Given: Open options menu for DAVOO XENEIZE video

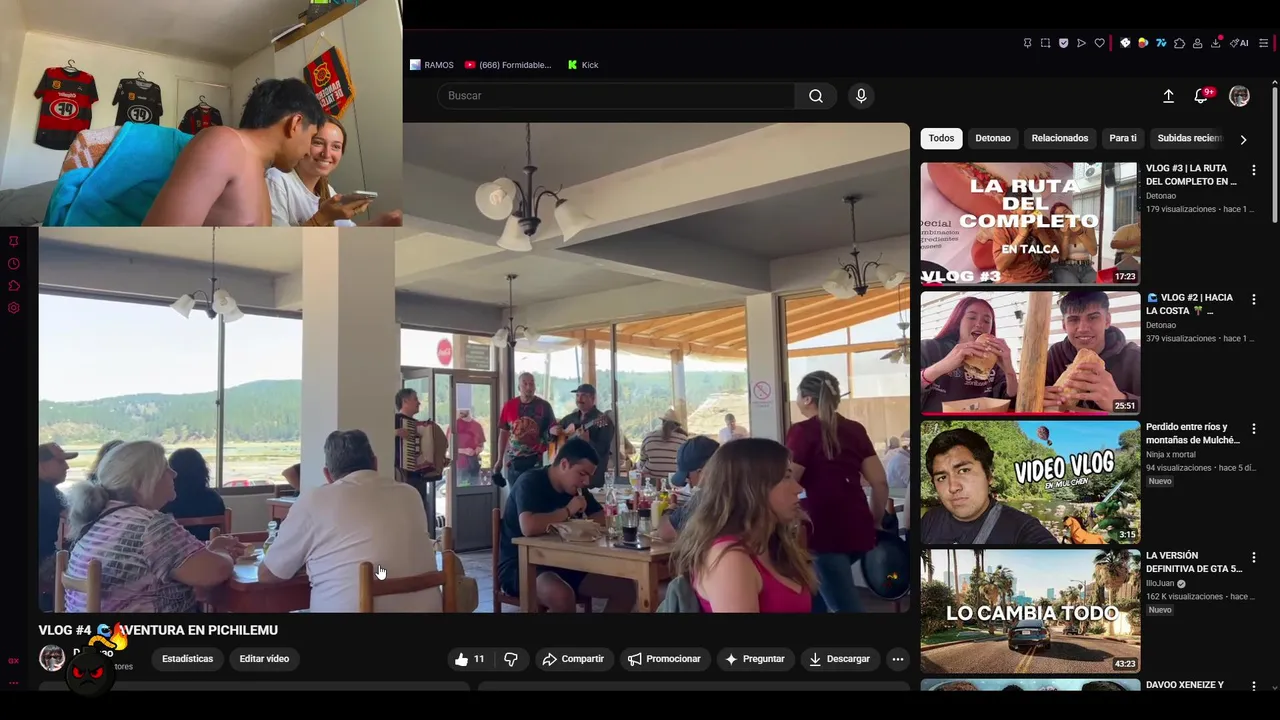Looking at the screenshot, I should [x=1253, y=687].
